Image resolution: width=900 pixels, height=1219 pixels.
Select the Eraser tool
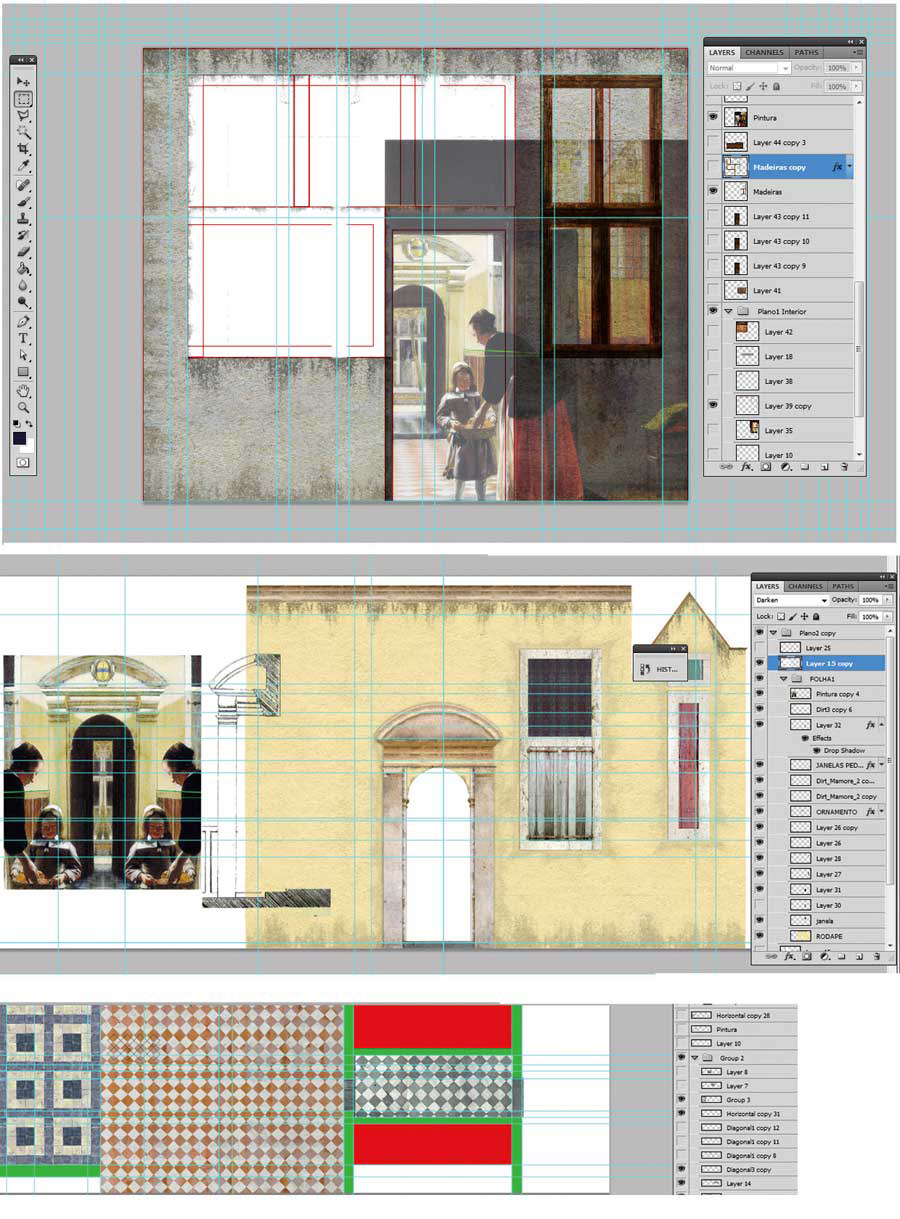(23, 252)
